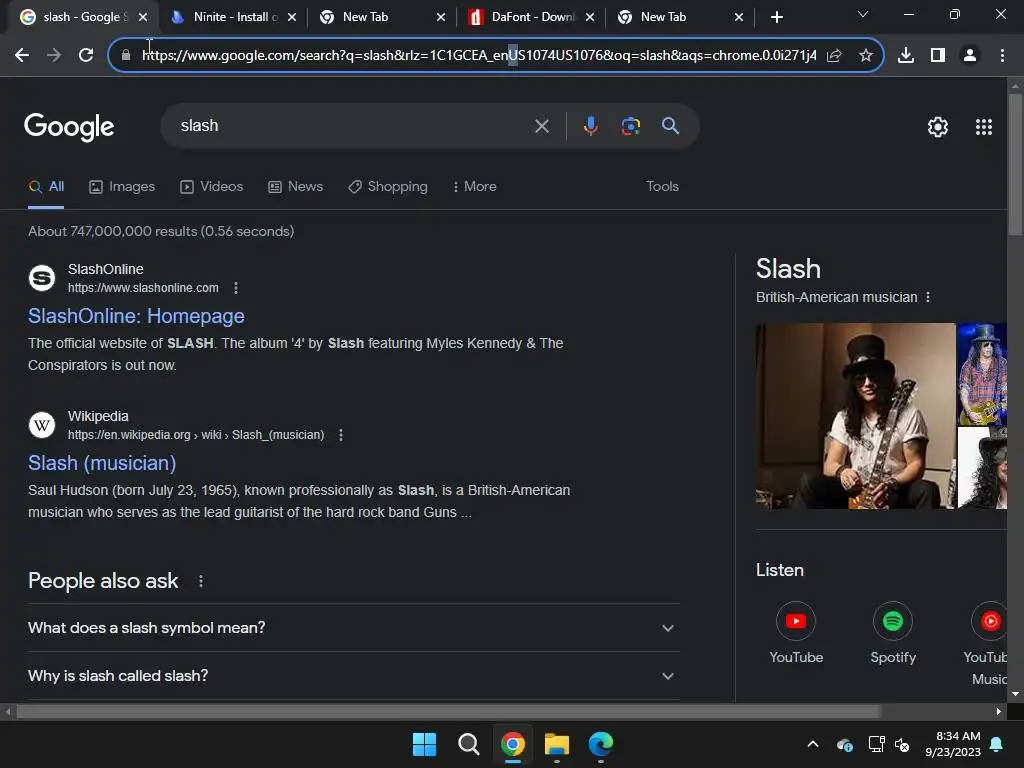
Task: Go back to the previous page
Action: (x=22, y=56)
